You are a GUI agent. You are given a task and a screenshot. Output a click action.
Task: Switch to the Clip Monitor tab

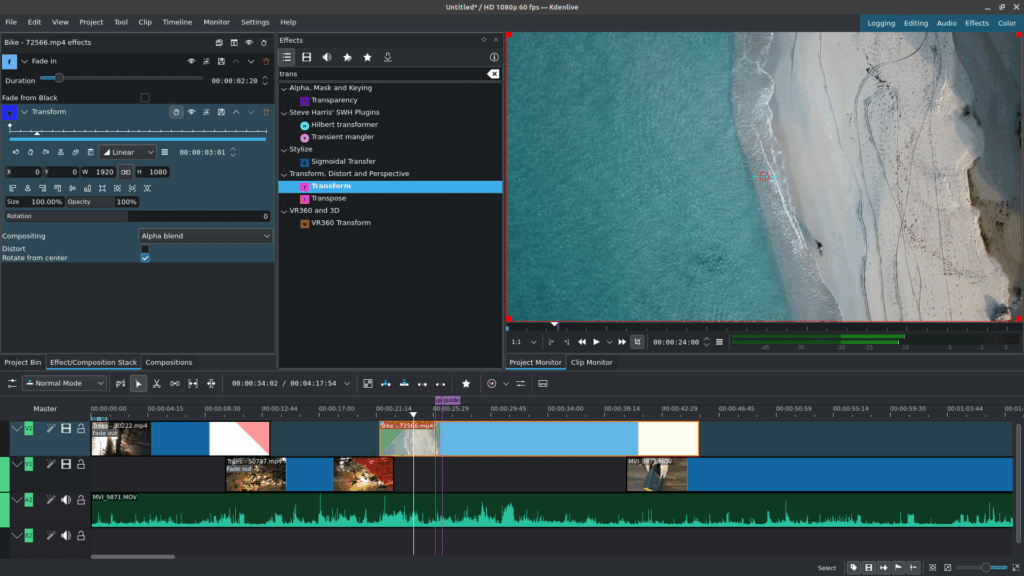click(591, 362)
